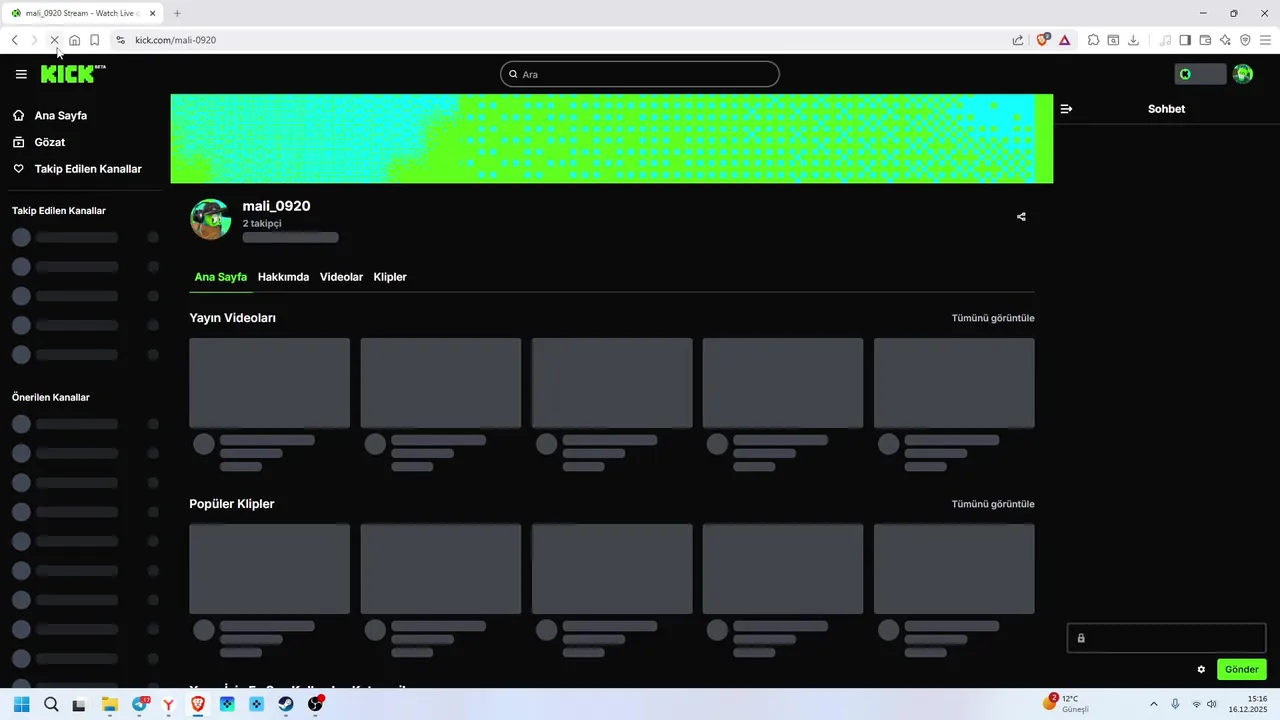This screenshot has width=1280, height=720.
Task: Open the media control music note icon
Action: pos(1165,40)
